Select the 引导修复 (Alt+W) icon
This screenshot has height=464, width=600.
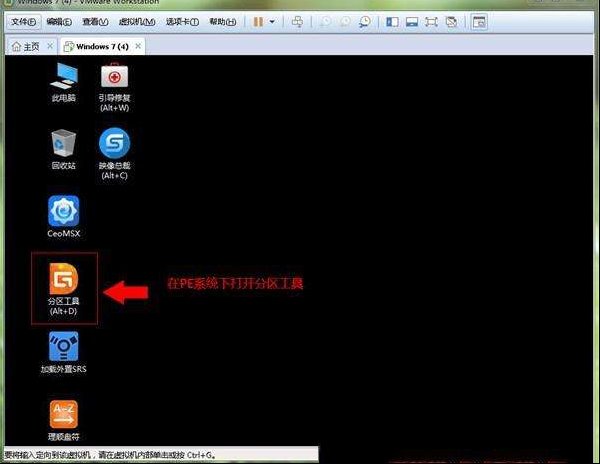tap(114, 86)
